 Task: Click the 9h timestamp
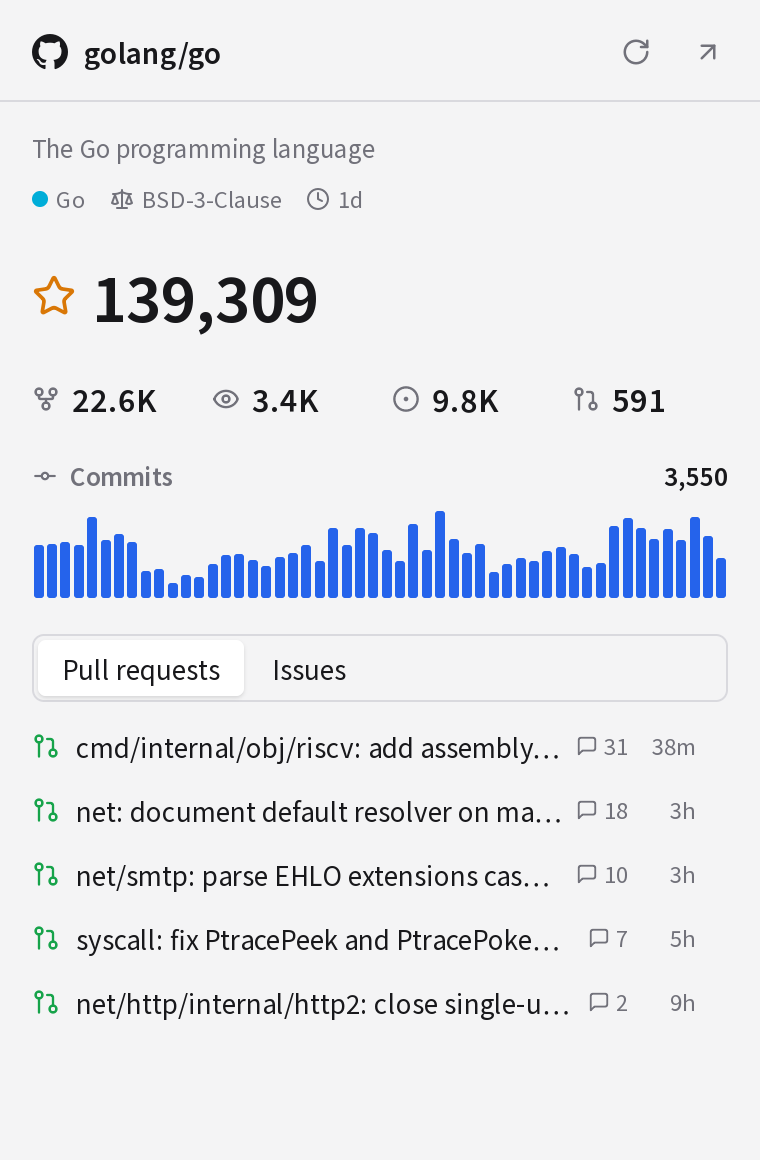pyautogui.click(x=682, y=1003)
